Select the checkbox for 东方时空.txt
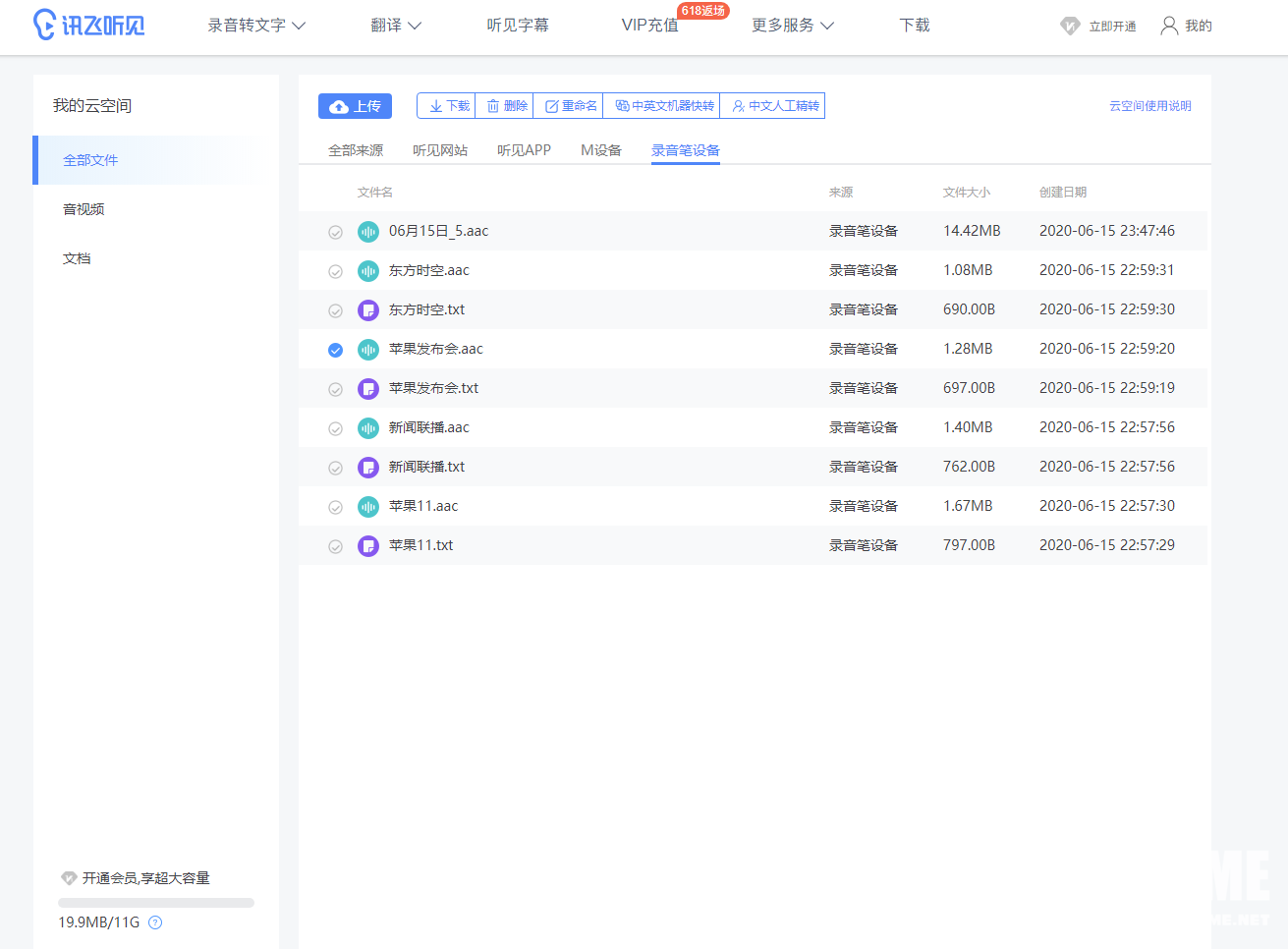Viewport: 1288px width, 949px height. click(335, 311)
